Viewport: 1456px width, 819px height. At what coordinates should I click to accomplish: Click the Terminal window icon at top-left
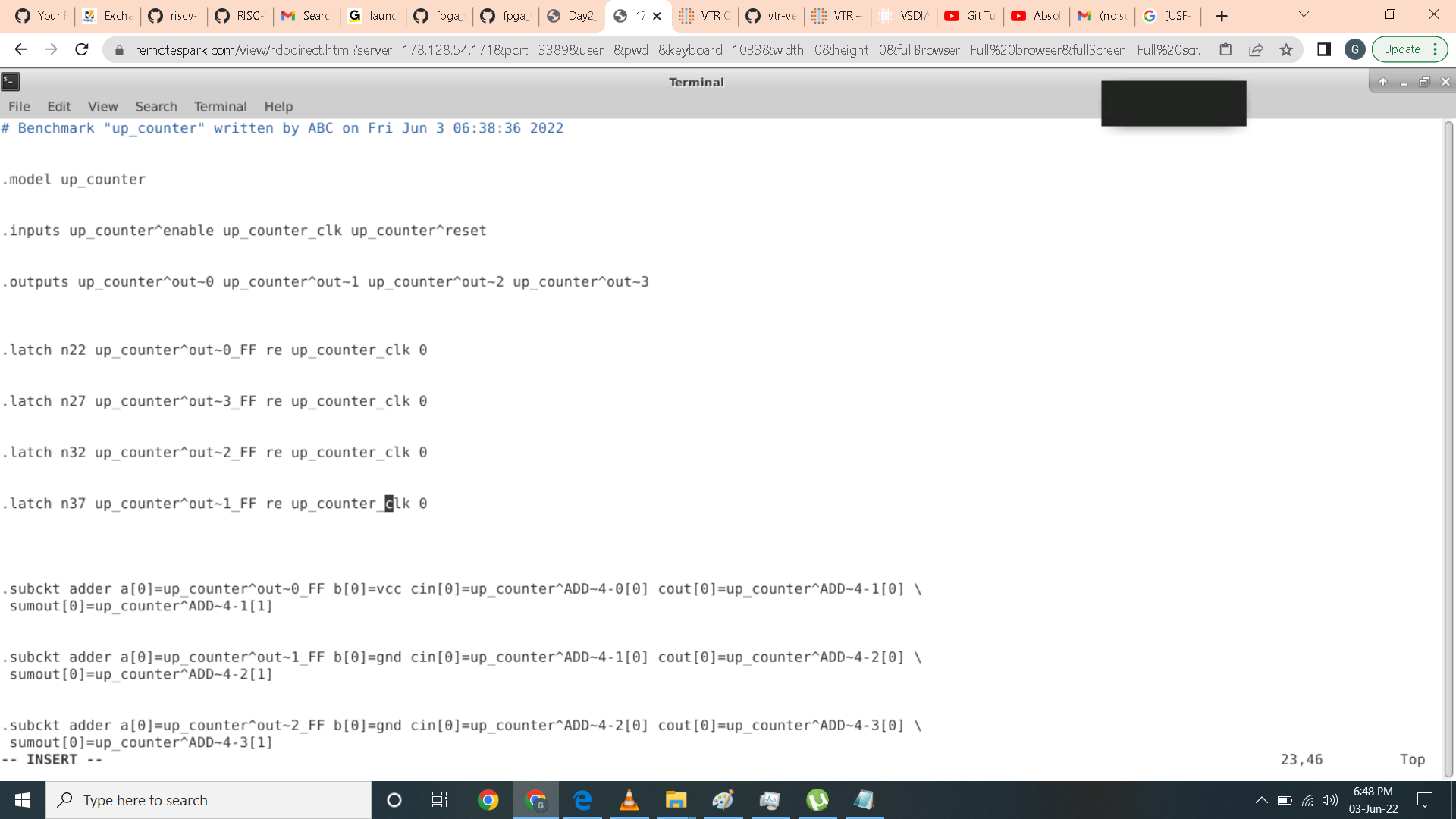(x=11, y=82)
